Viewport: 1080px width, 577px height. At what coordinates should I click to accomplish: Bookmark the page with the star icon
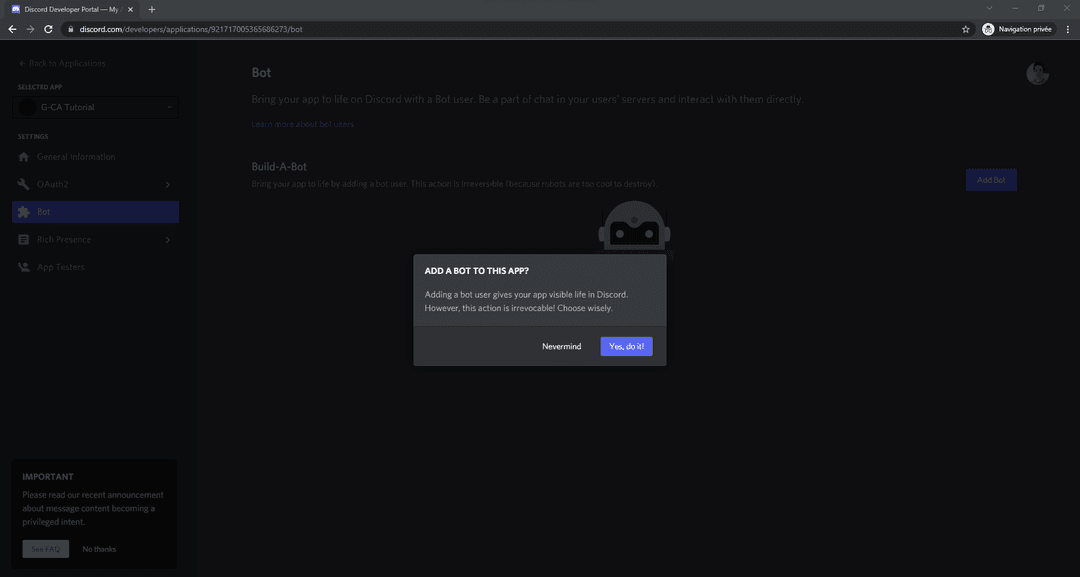[x=966, y=29]
